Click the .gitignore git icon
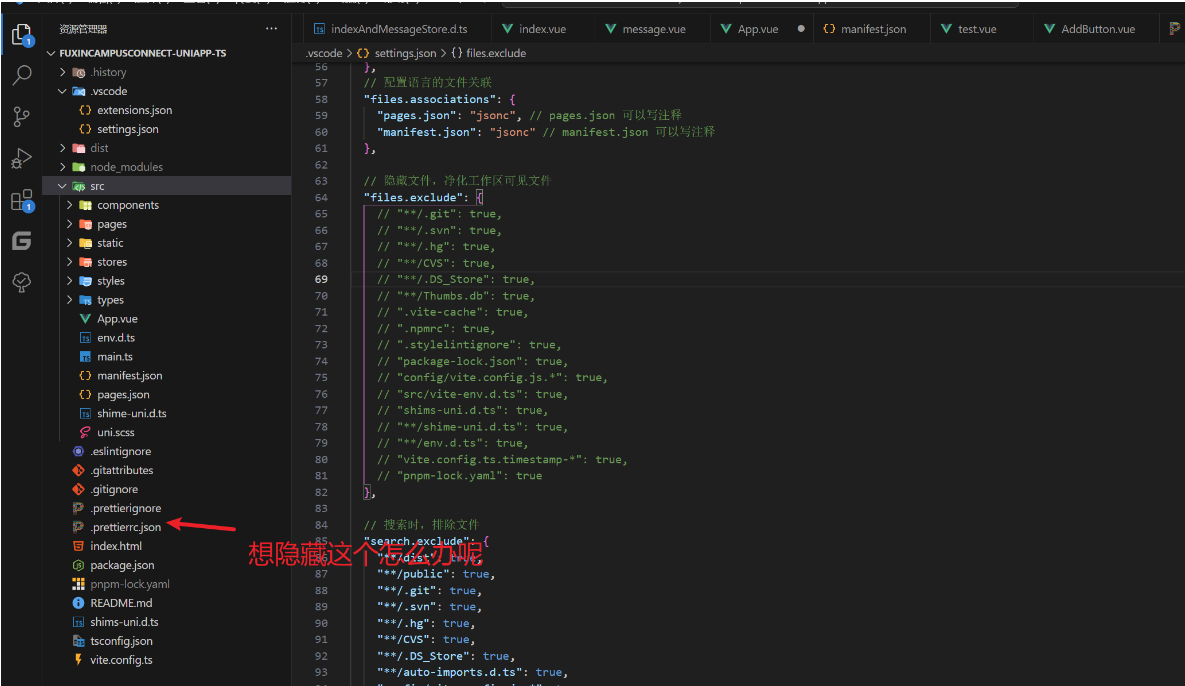 pyautogui.click(x=78, y=490)
